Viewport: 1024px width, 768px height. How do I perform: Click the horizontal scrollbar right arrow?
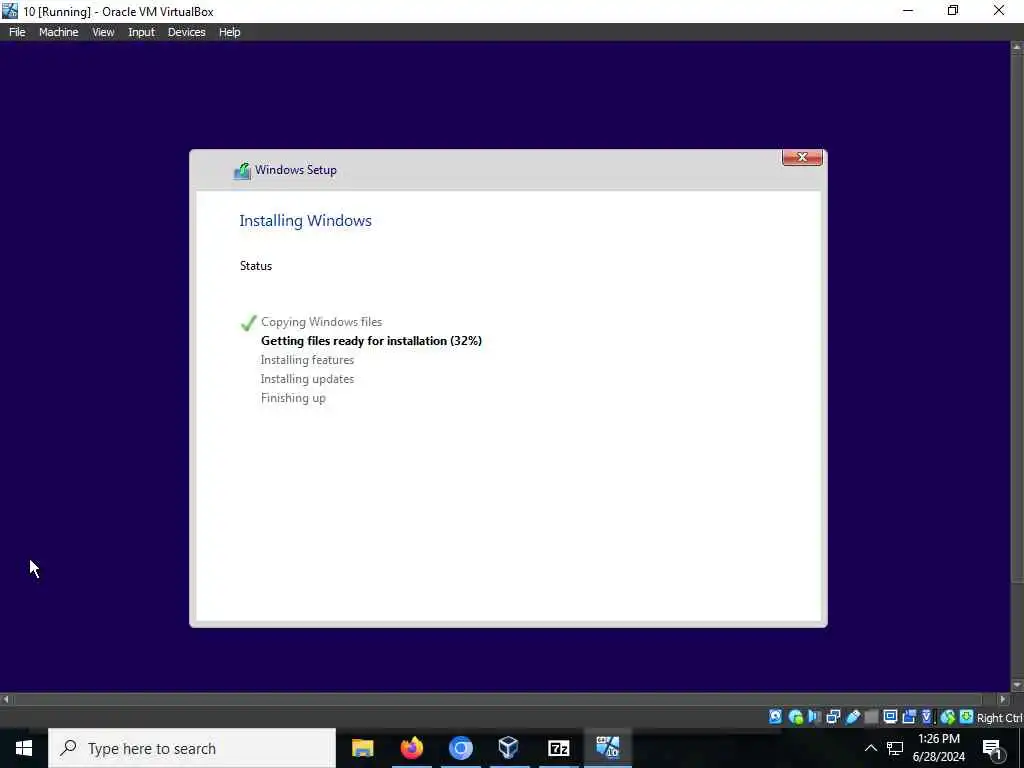1003,699
